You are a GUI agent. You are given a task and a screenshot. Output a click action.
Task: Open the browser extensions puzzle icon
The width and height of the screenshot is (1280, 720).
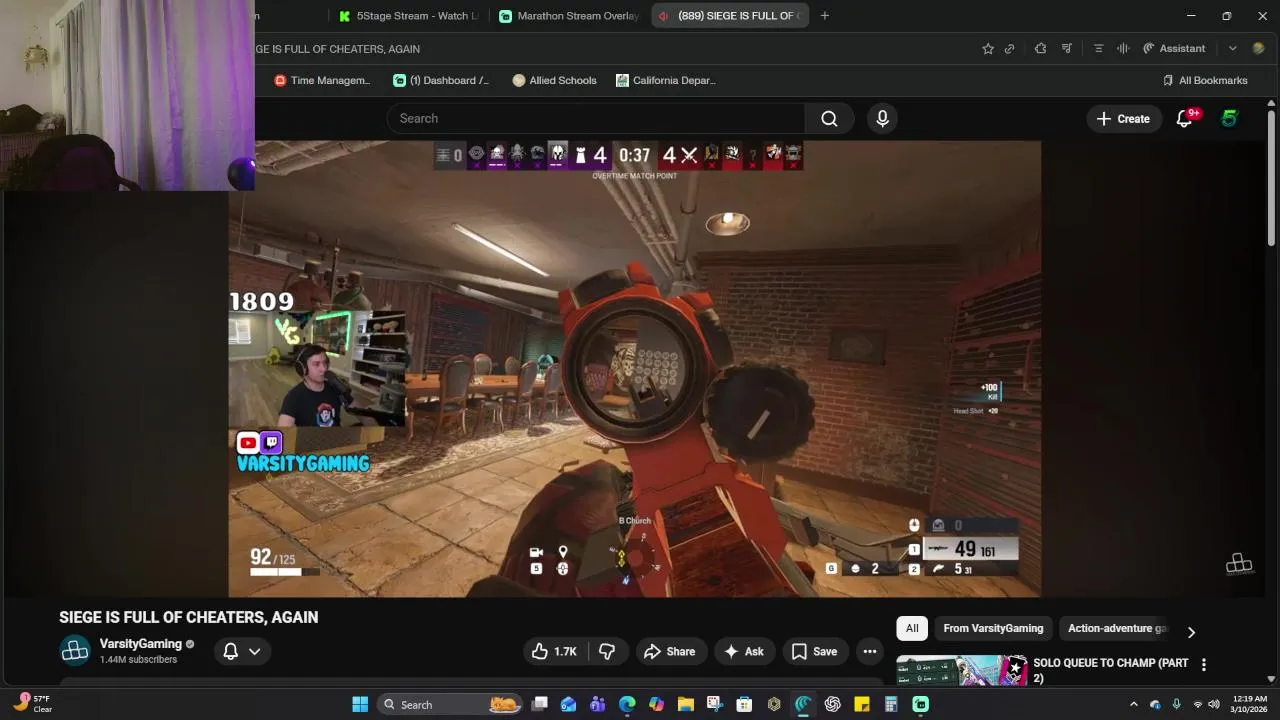pyautogui.click(x=1040, y=48)
